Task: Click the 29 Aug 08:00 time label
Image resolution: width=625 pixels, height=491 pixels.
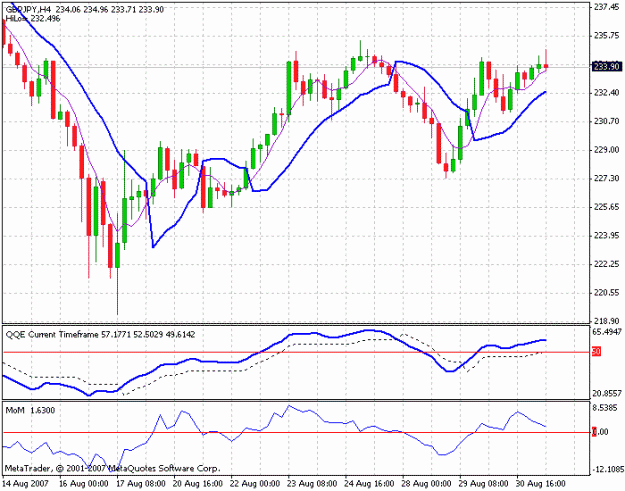Action: pyautogui.click(x=484, y=484)
